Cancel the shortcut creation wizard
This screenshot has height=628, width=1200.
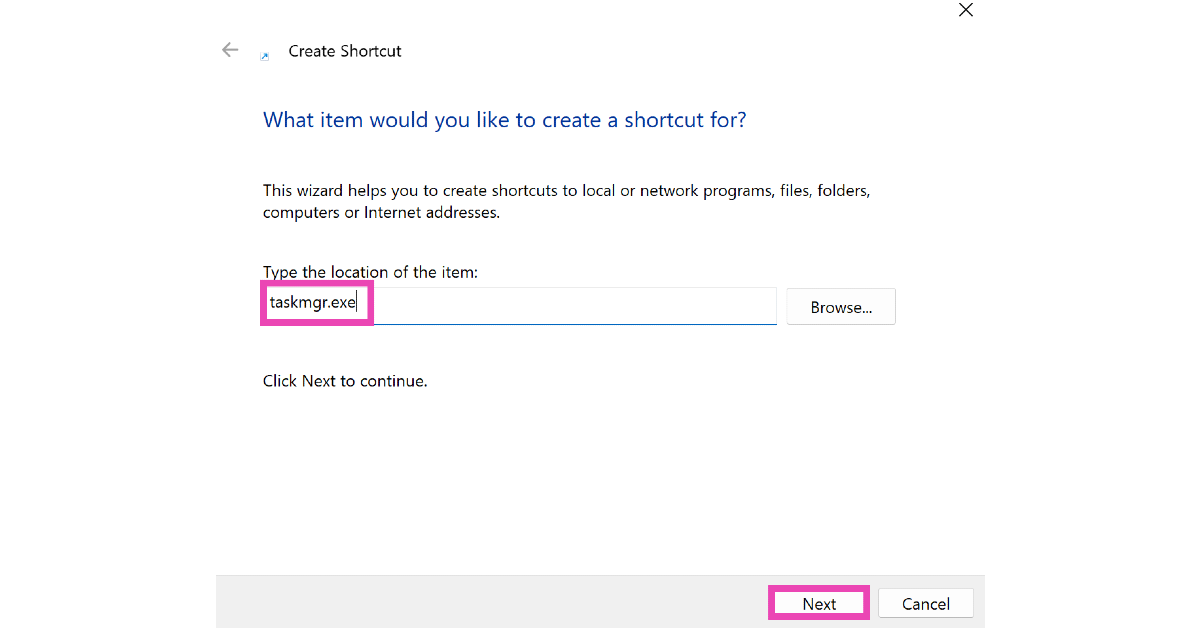[925, 603]
